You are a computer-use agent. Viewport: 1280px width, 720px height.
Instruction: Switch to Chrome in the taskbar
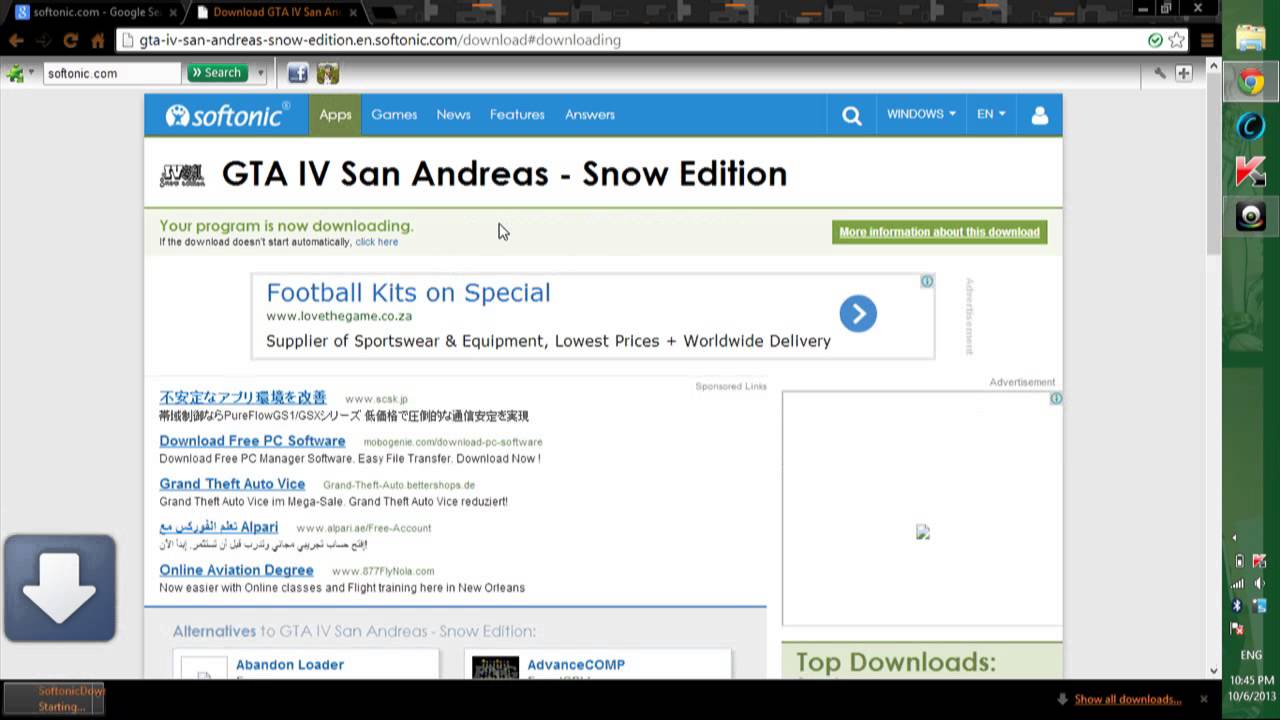tap(1251, 82)
